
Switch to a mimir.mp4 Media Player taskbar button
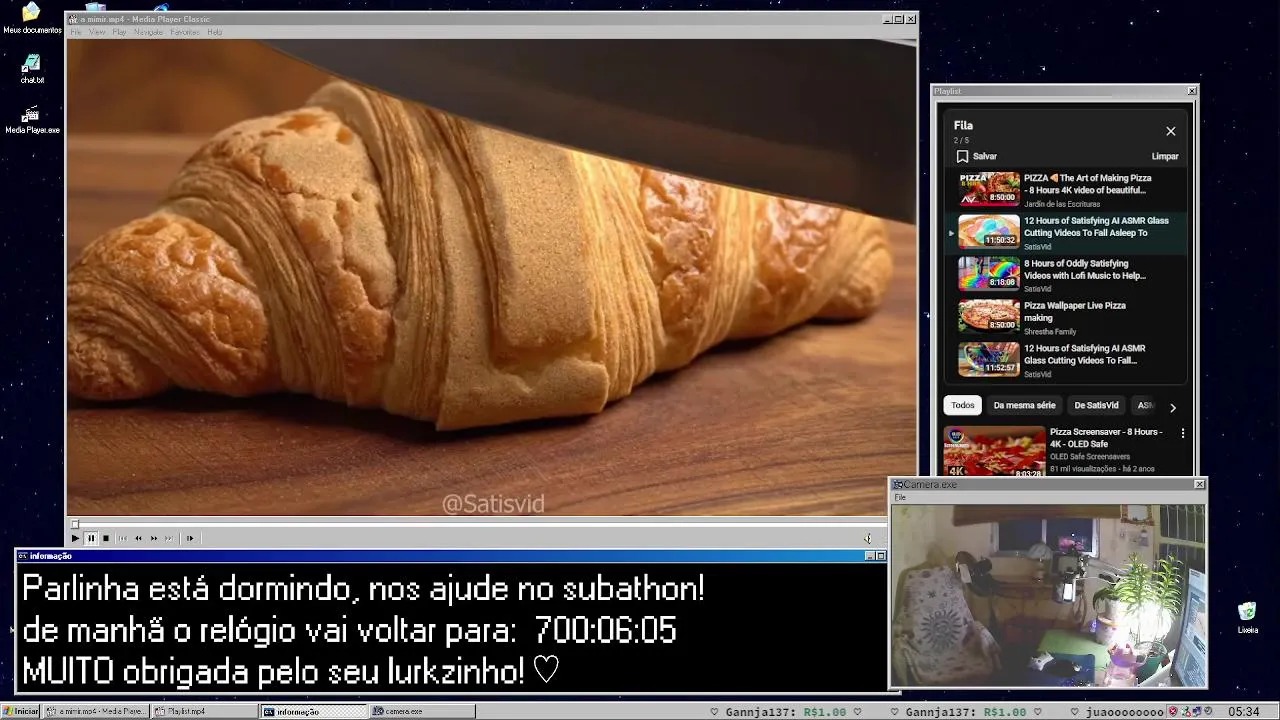coord(97,711)
